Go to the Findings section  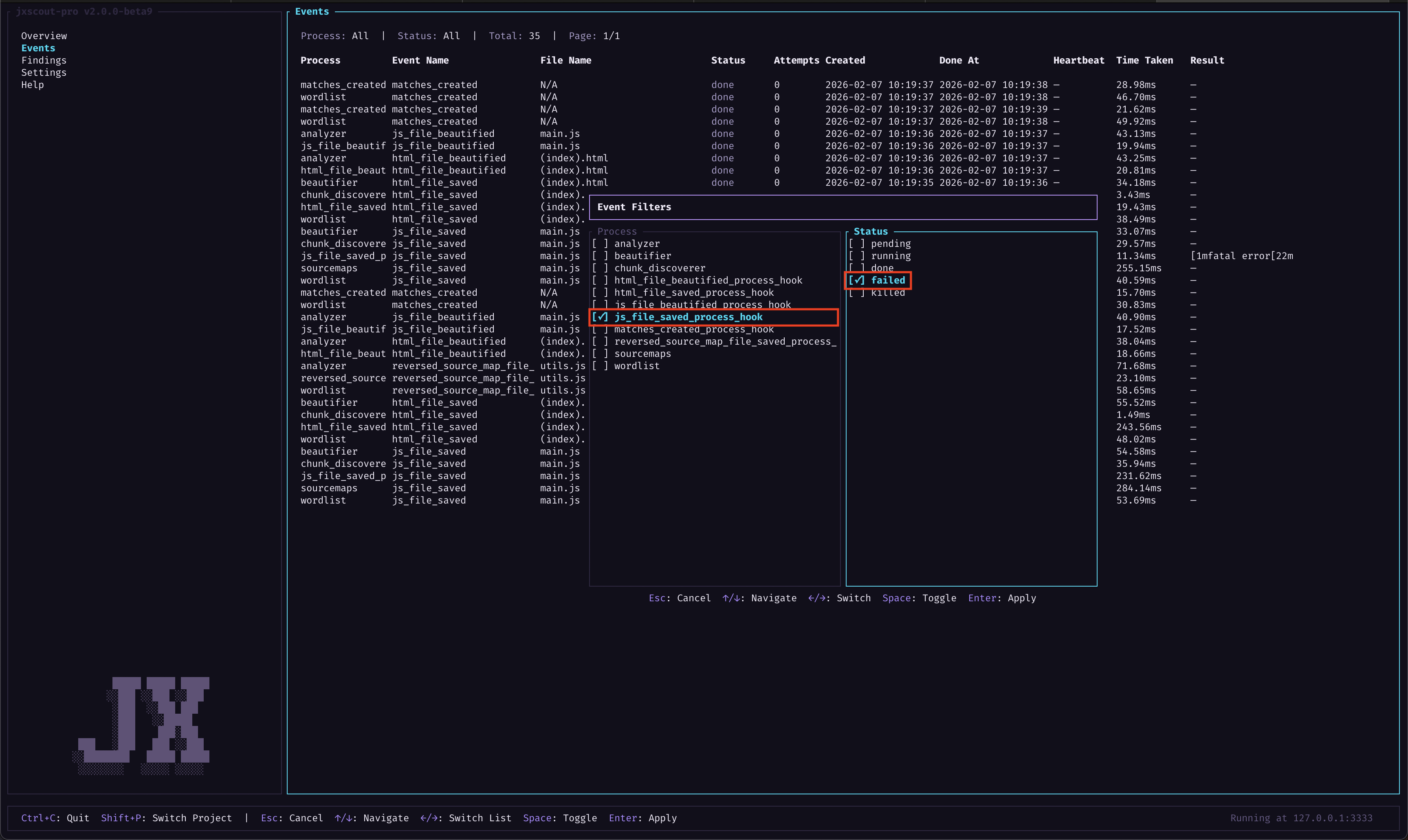[x=44, y=60]
